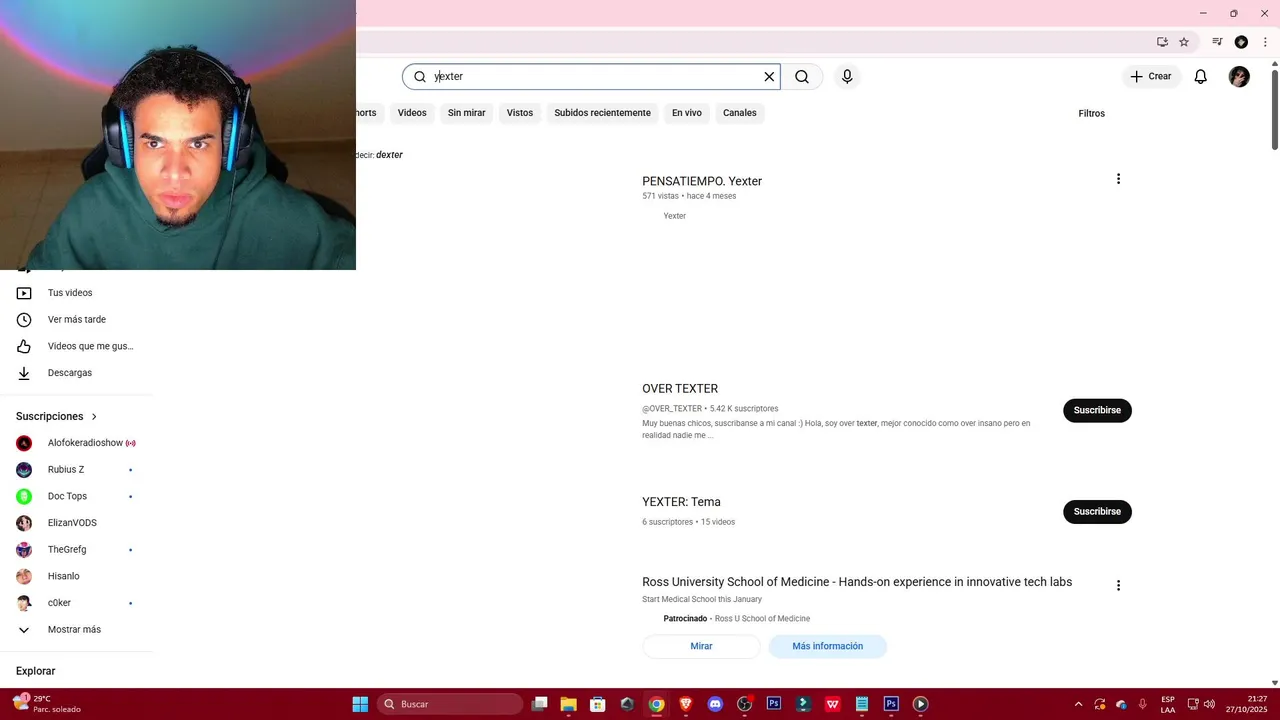This screenshot has width=1280, height=720.
Task: Select the Sin mirar filter chip
Action: [x=466, y=113]
